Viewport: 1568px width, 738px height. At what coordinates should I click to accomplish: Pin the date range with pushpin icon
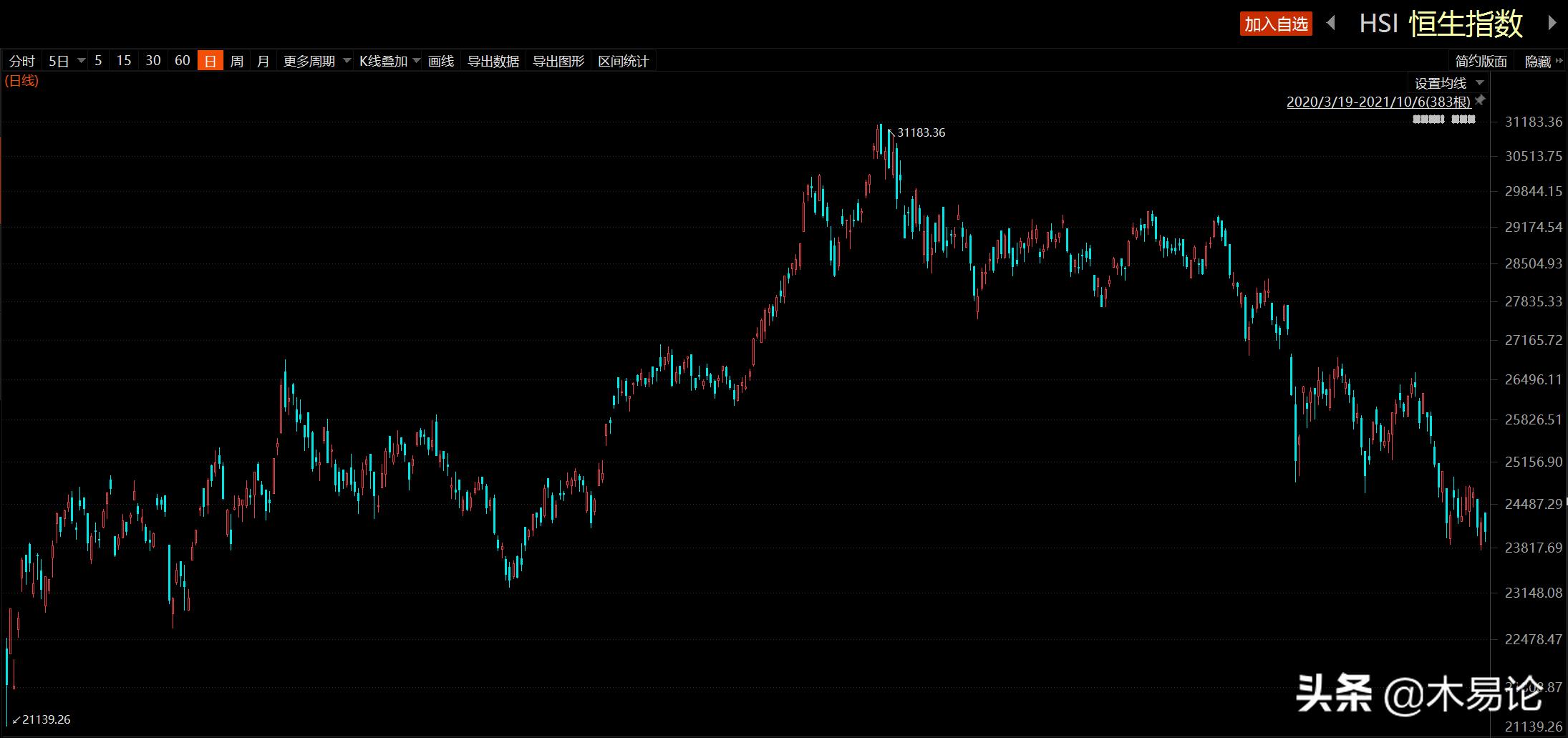1480,100
